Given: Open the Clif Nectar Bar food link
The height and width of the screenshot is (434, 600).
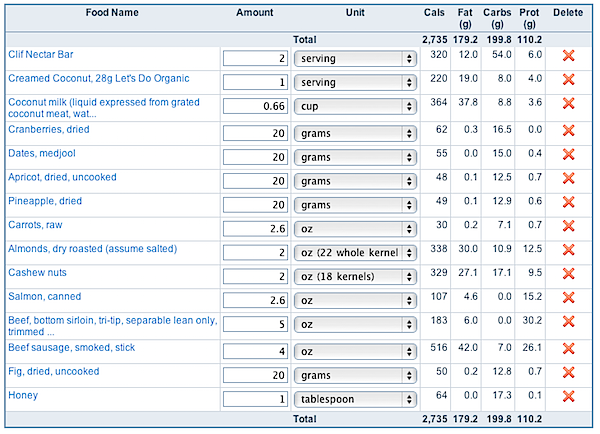Looking at the screenshot, I should pos(41,54).
